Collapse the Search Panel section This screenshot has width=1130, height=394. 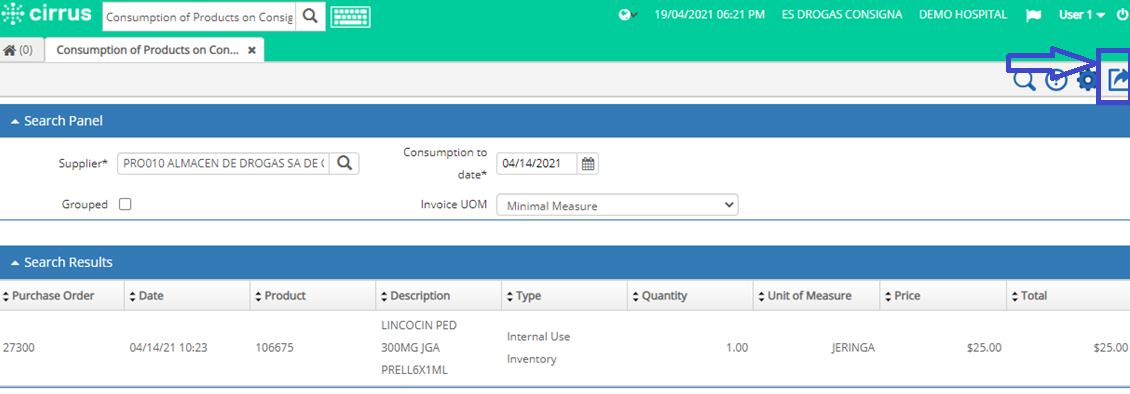coord(56,121)
